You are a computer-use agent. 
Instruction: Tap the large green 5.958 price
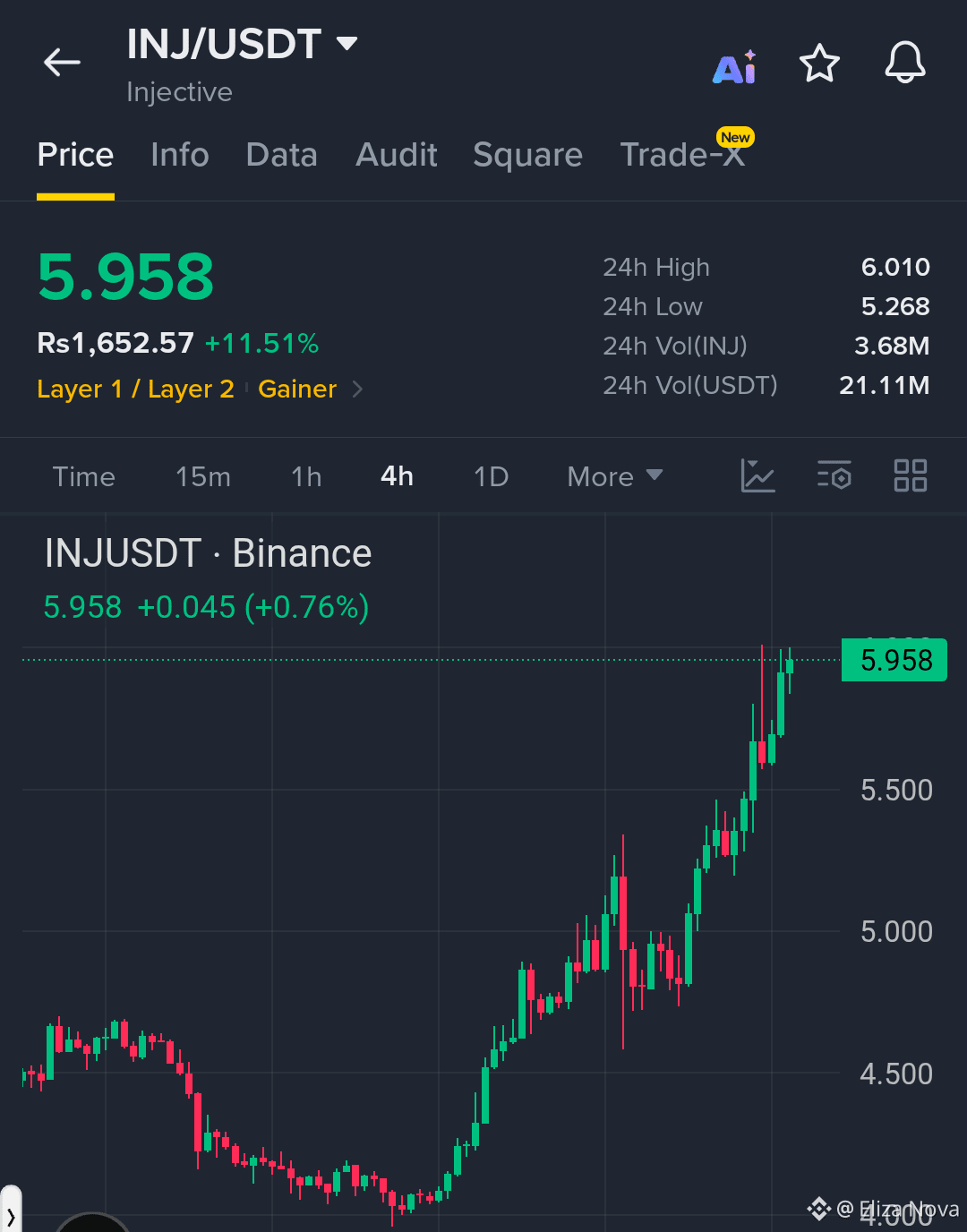point(126,277)
